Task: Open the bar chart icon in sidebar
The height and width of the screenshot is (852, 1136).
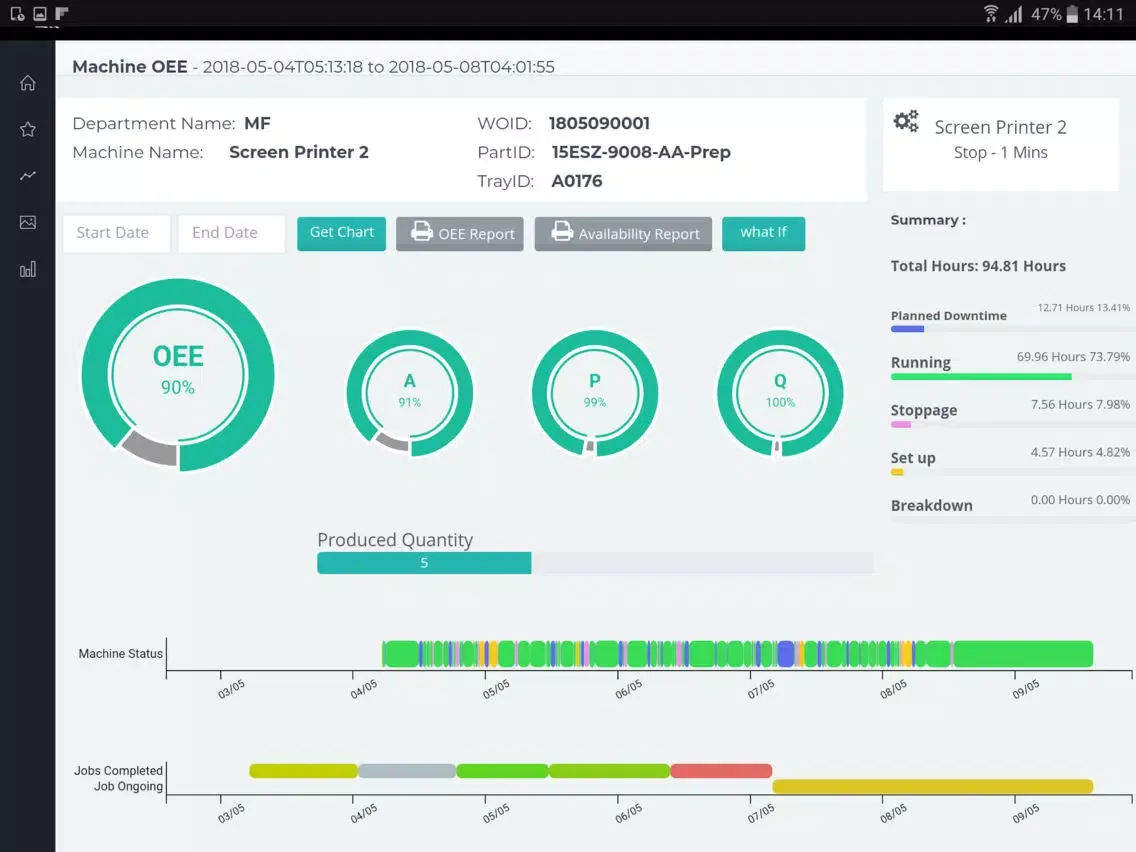Action: (x=28, y=270)
